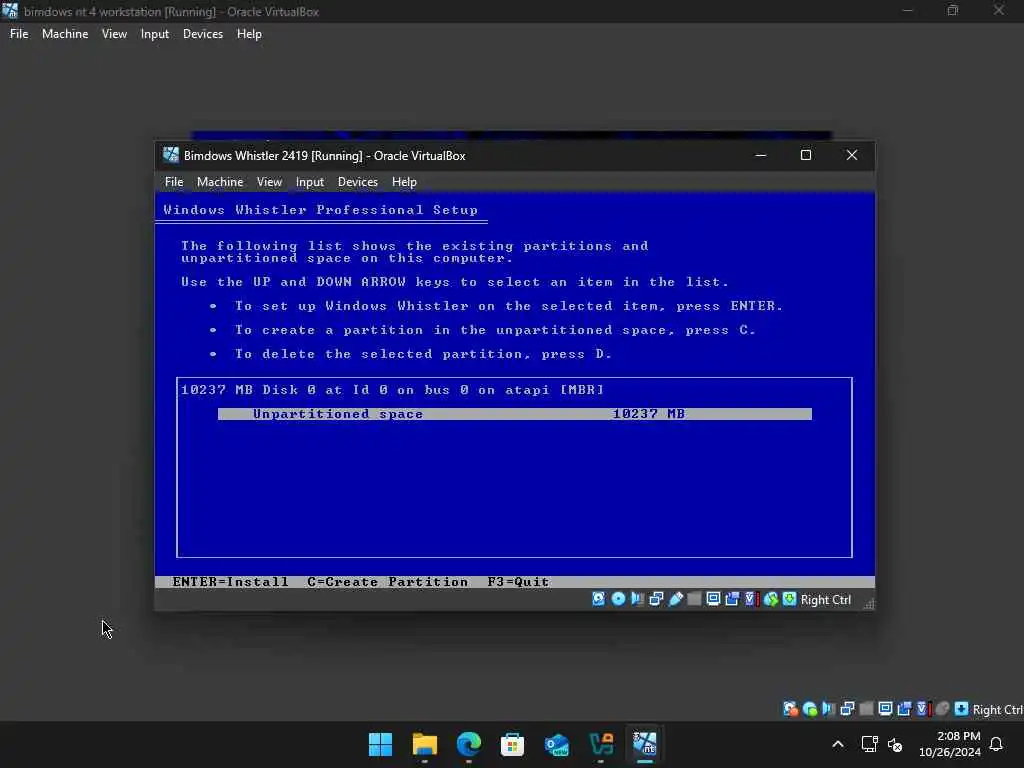Click 'Right Ctrl' host key in NT 4 window
Image resolution: width=1024 pixels, height=768 pixels.
(x=997, y=710)
